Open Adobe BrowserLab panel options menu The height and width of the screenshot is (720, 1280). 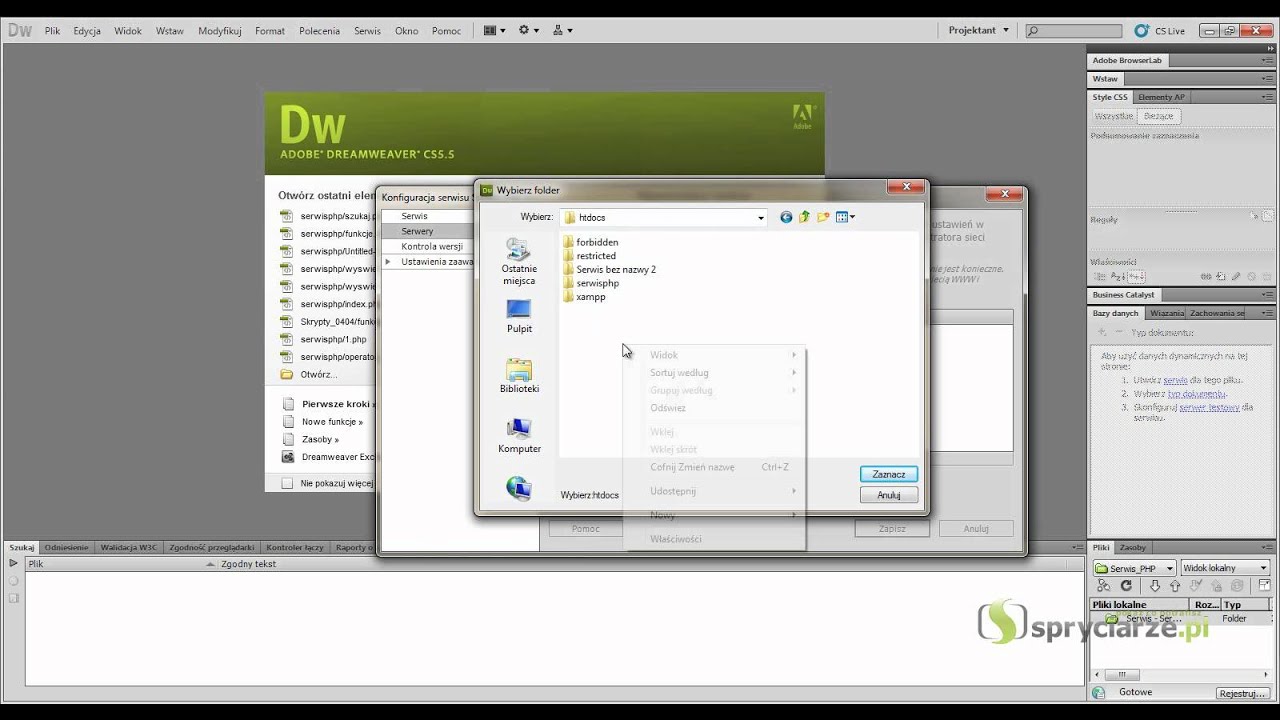point(1267,60)
